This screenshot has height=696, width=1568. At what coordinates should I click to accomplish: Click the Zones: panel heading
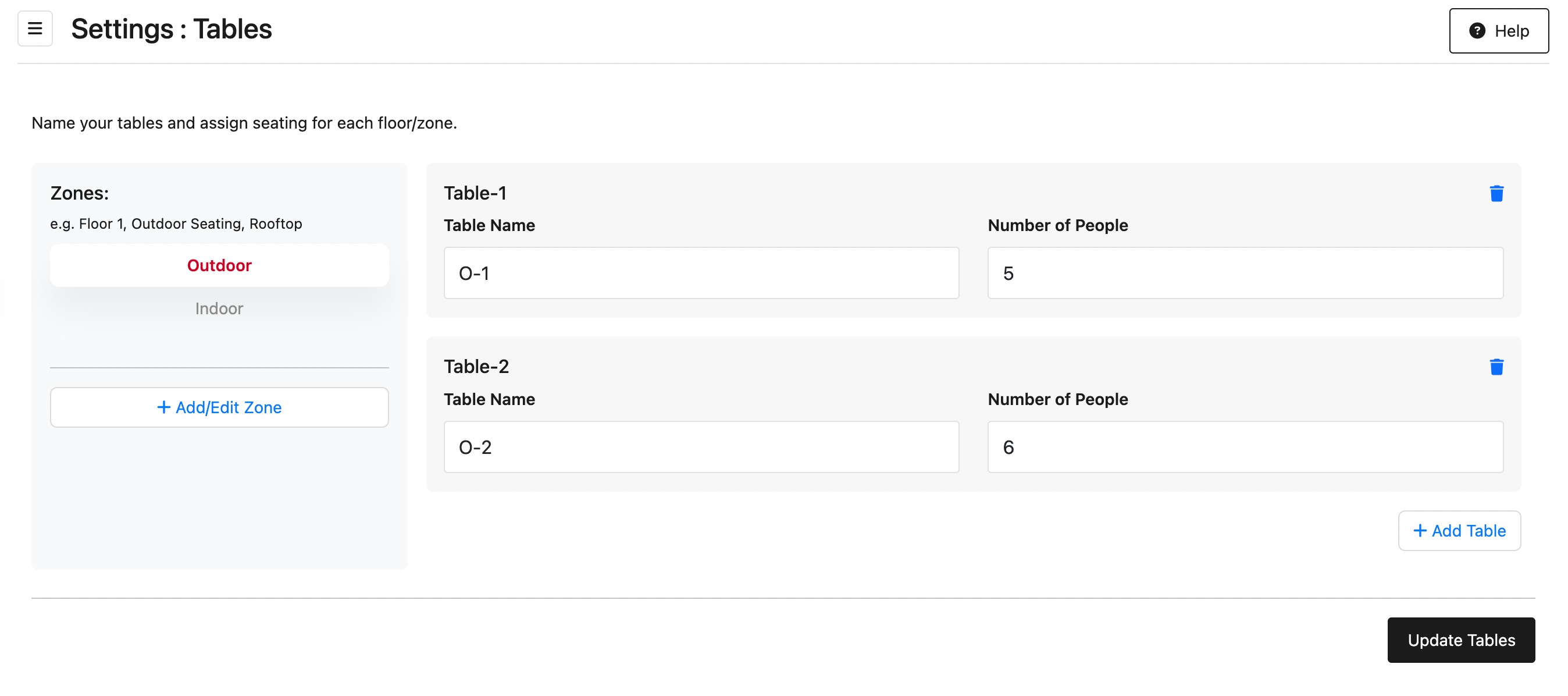[79, 193]
